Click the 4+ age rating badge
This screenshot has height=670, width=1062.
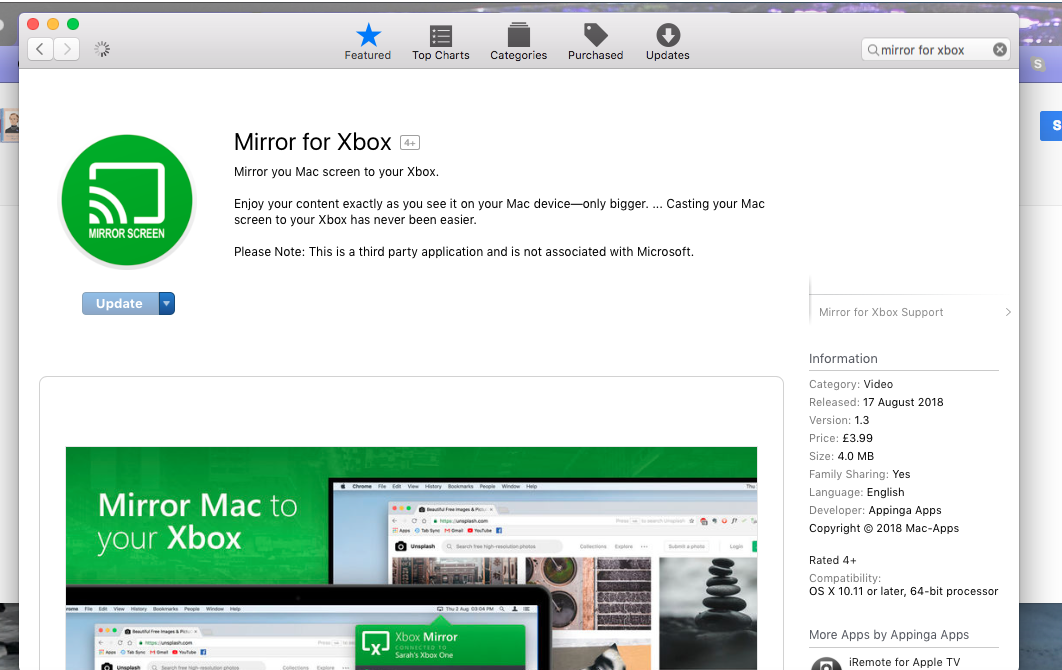click(x=410, y=143)
